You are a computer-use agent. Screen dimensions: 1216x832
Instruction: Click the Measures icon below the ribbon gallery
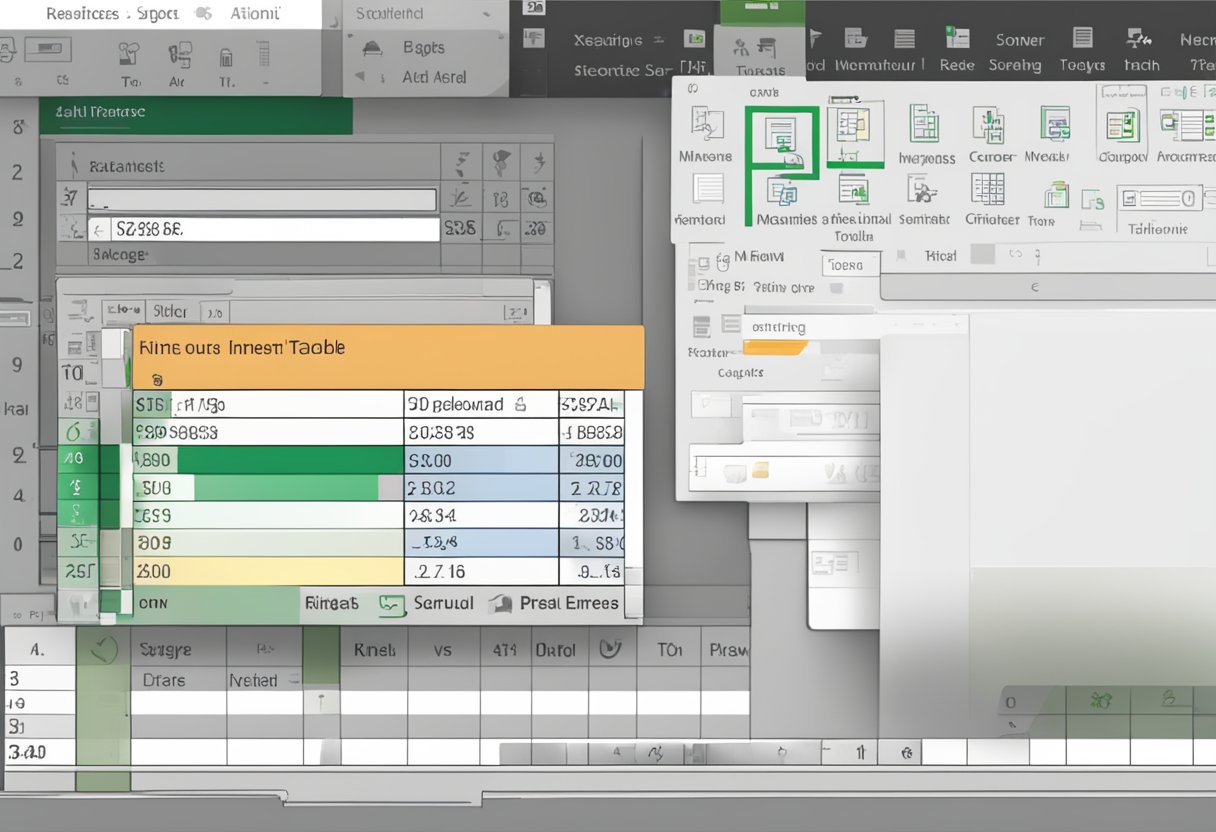[x=784, y=195]
